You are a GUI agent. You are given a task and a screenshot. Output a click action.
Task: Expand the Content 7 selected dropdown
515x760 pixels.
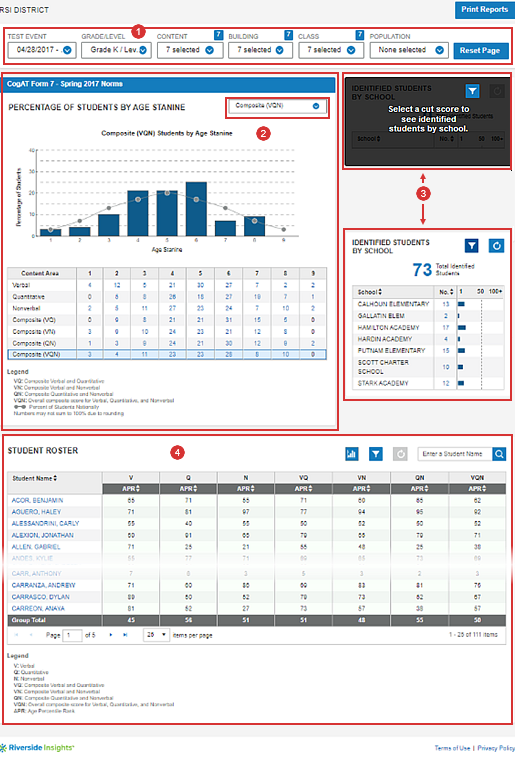[x=190, y=50]
